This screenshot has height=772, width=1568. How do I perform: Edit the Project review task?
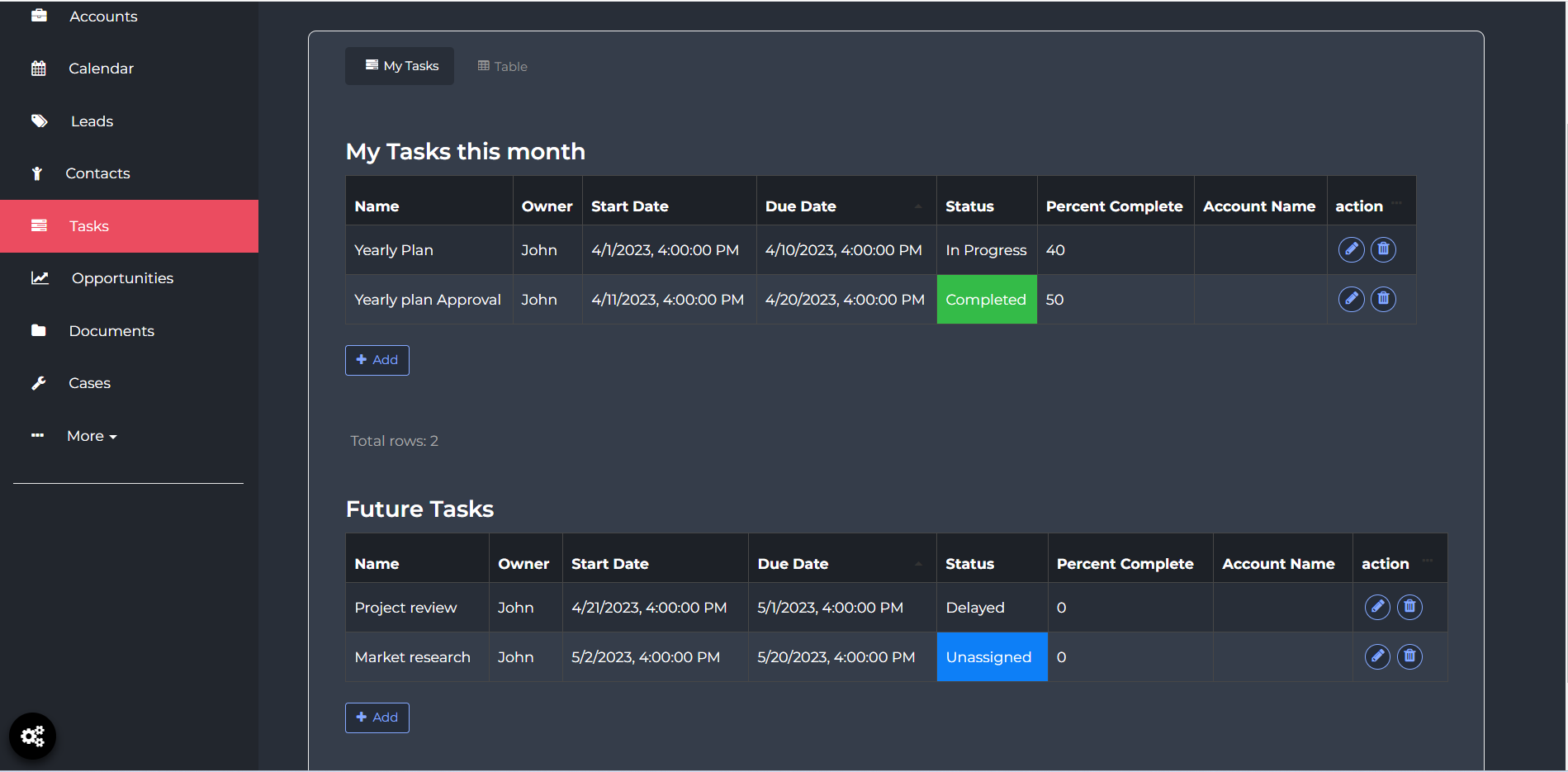(x=1377, y=607)
